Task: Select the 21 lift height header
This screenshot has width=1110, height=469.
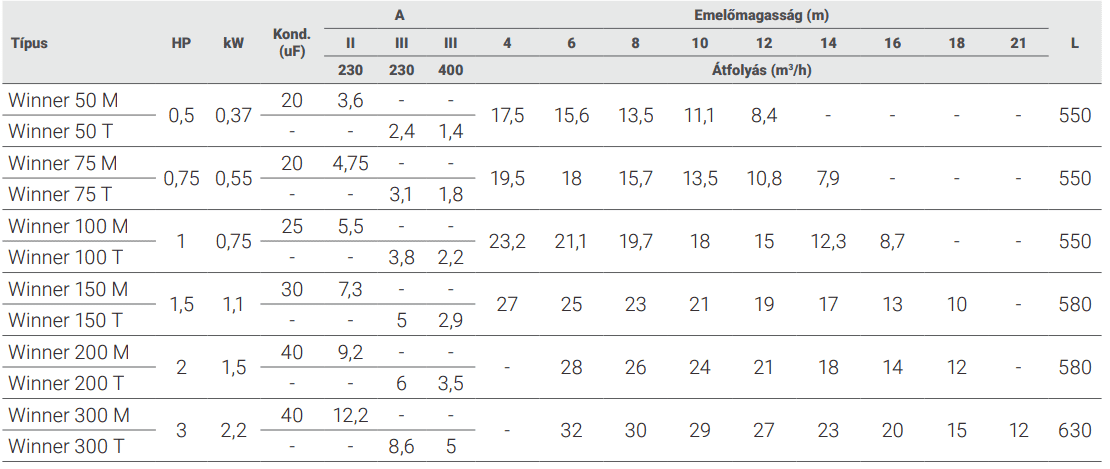Action: [x=1018, y=44]
